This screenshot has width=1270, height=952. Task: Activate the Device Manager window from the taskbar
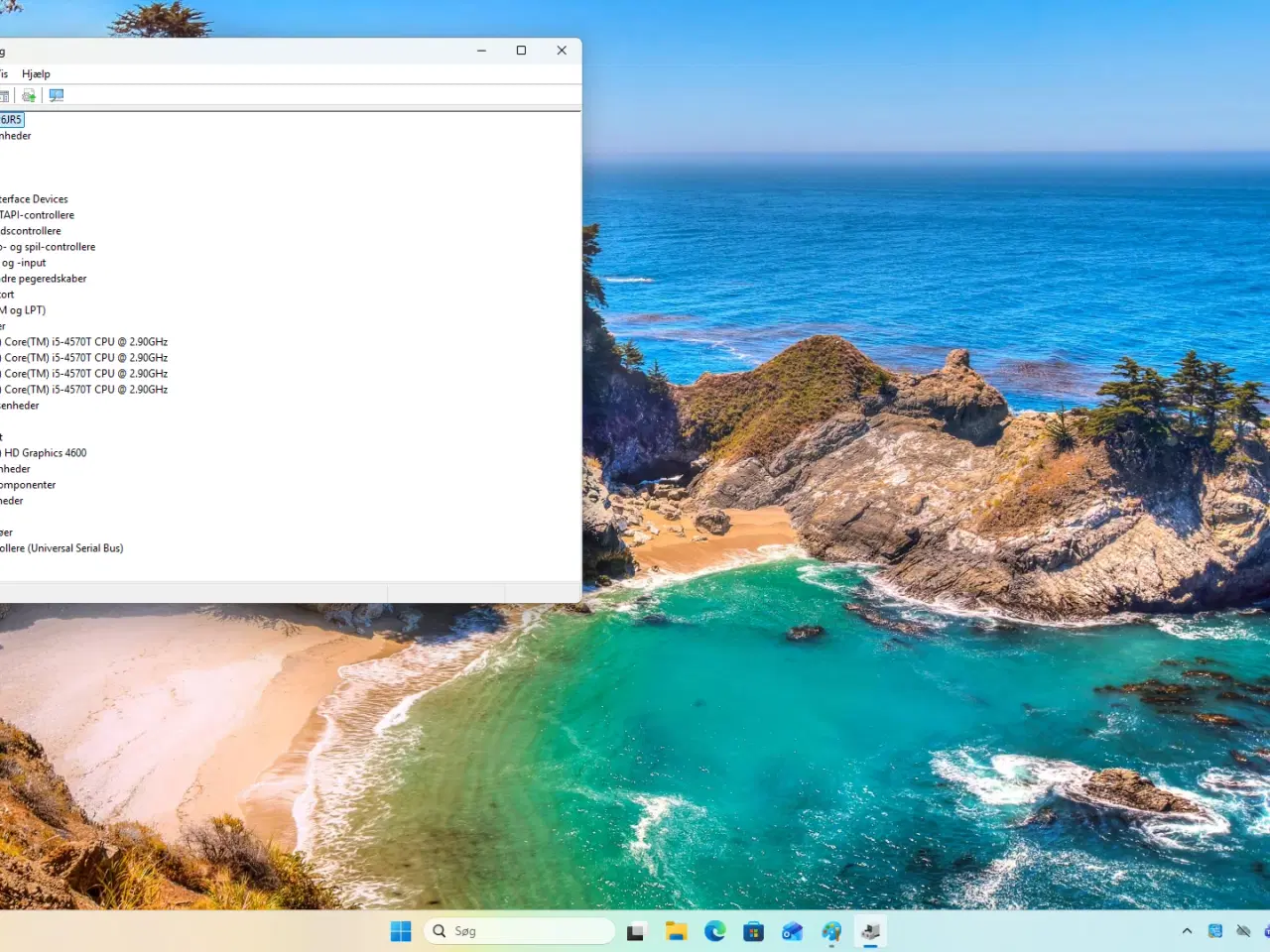pos(870,930)
